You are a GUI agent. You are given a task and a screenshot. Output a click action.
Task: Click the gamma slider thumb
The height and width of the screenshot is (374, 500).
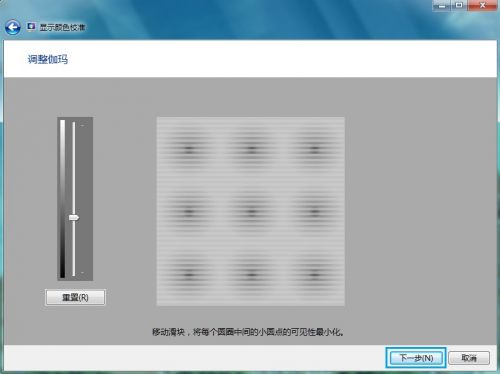pos(74,218)
